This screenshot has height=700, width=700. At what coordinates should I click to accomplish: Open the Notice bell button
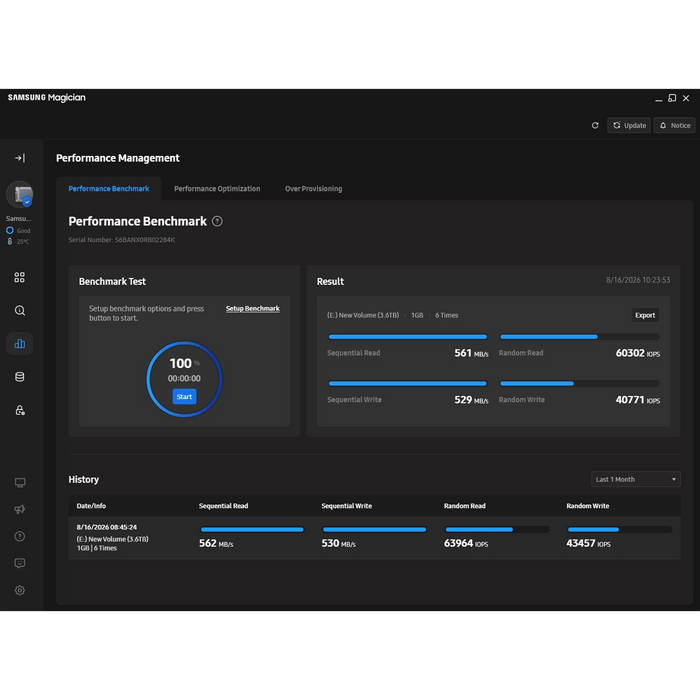point(675,125)
